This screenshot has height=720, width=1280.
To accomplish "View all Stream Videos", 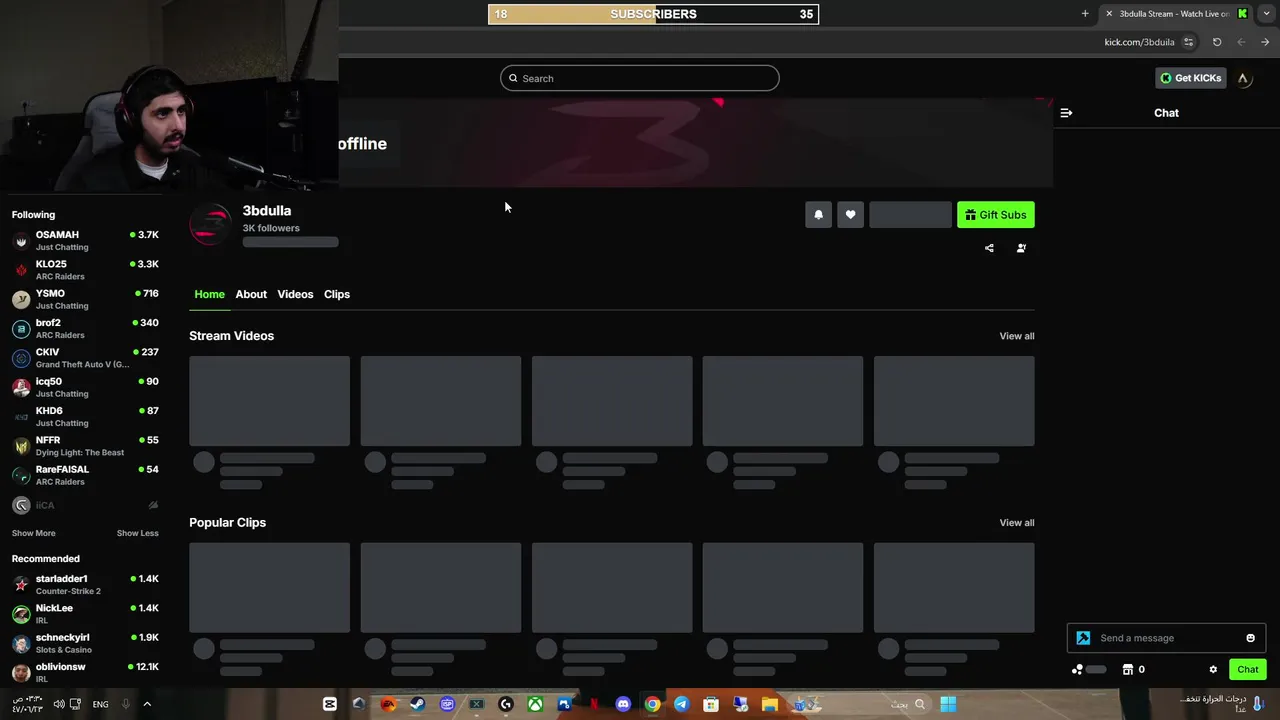I will pos(1017,336).
